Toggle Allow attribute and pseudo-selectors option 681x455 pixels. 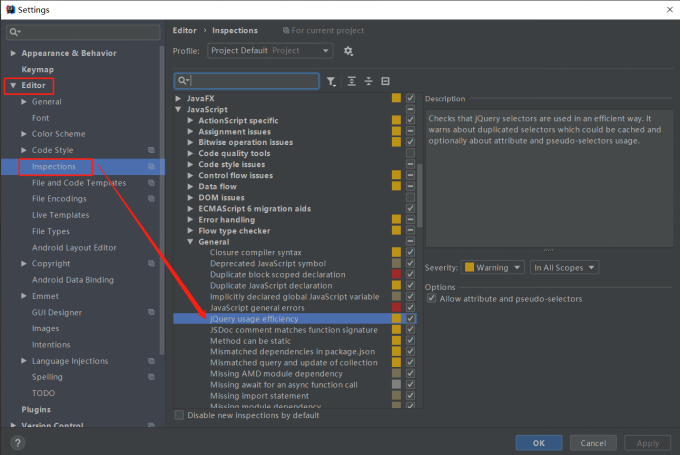pyautogui.click(x=431, y=298)
